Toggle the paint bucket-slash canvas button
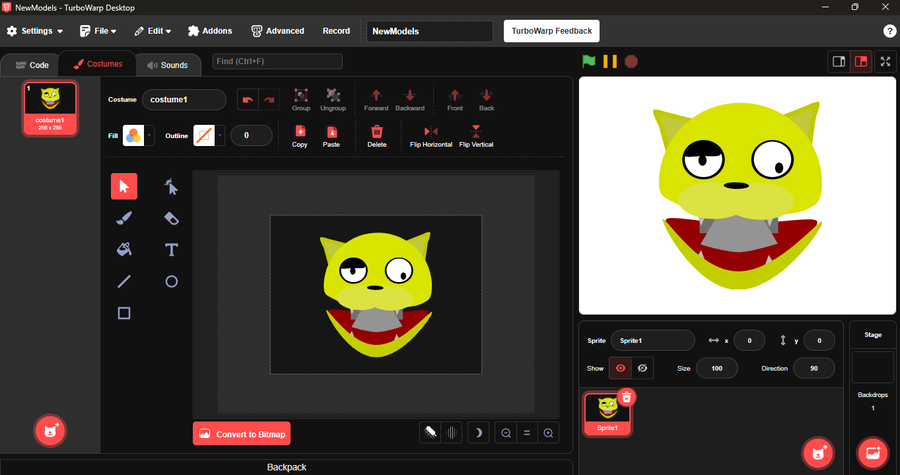Screen dimensions: 900x475 [430, 433]
